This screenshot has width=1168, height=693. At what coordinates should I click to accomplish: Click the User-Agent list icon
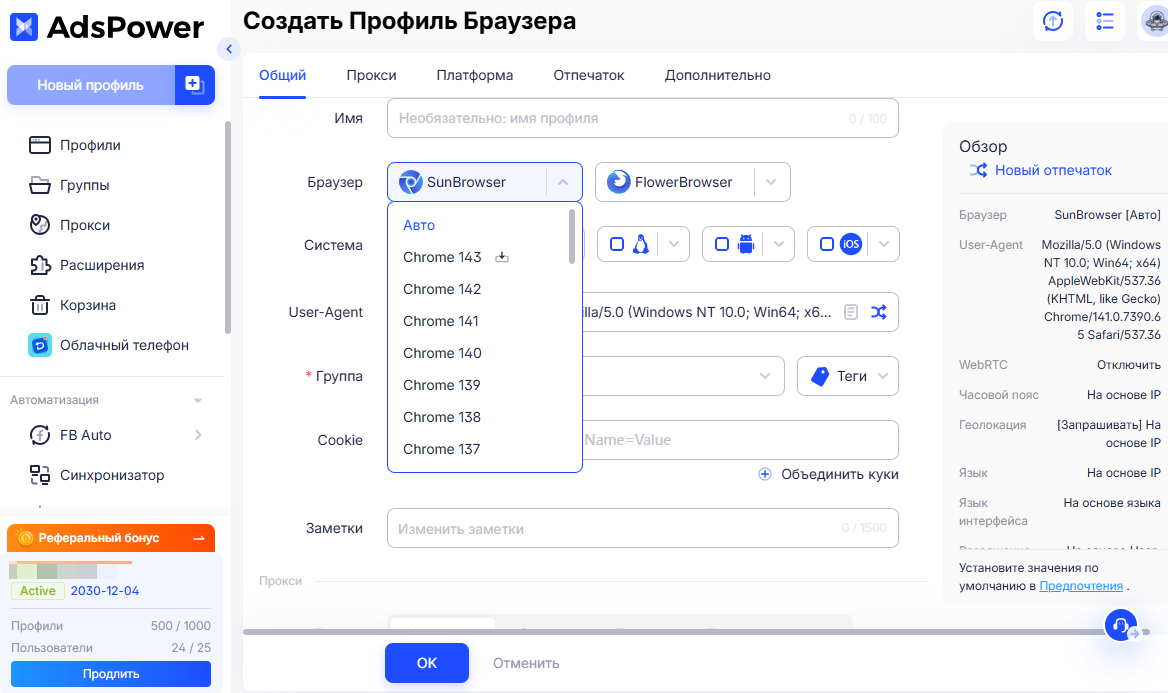851,312
